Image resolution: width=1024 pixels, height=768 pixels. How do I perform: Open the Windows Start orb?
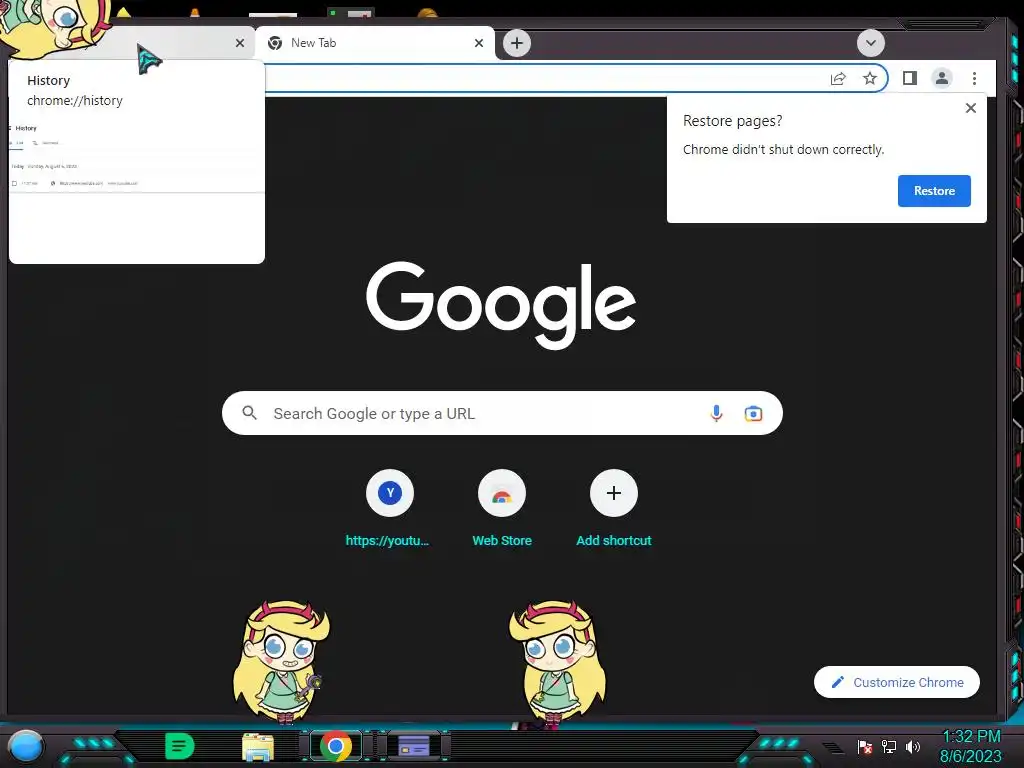click(26, 746)
